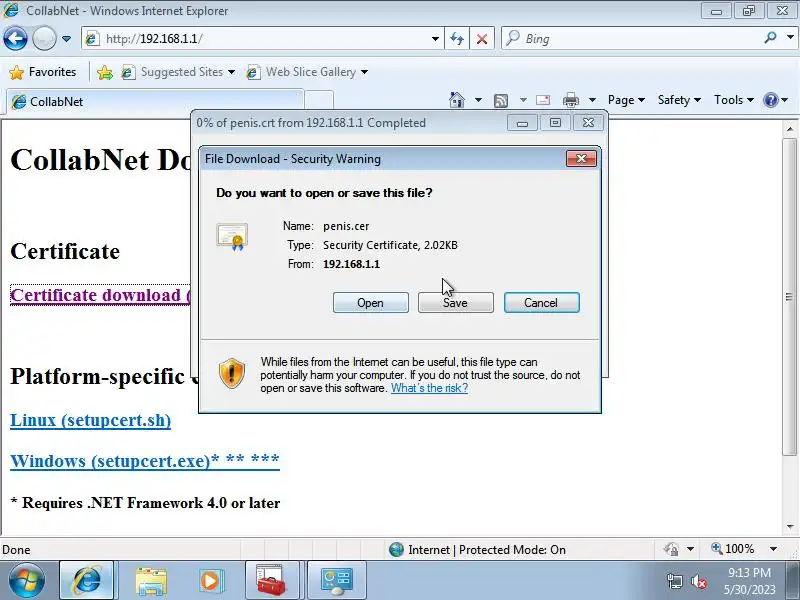Click the Read Mail icon
Image resolution: width=800 pixels, height=600 pixels.
[543, 100]
